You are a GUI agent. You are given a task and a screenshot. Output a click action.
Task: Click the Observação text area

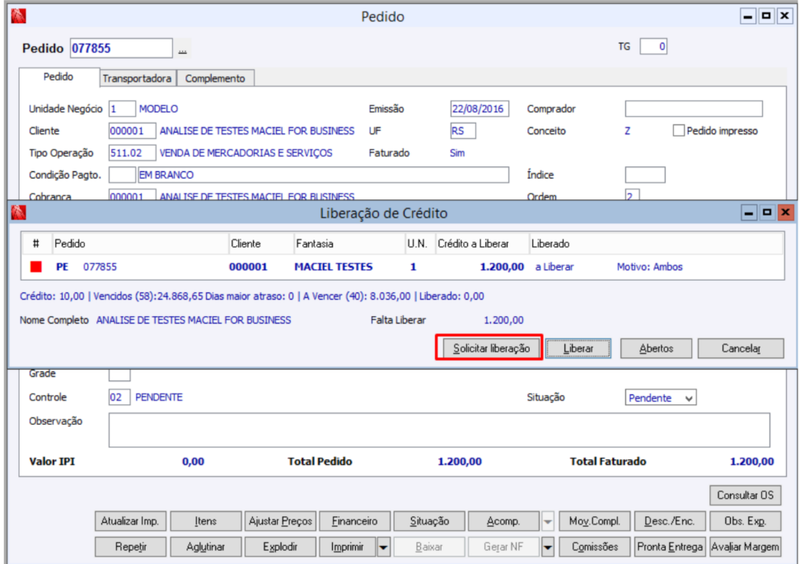pos(439,430)
